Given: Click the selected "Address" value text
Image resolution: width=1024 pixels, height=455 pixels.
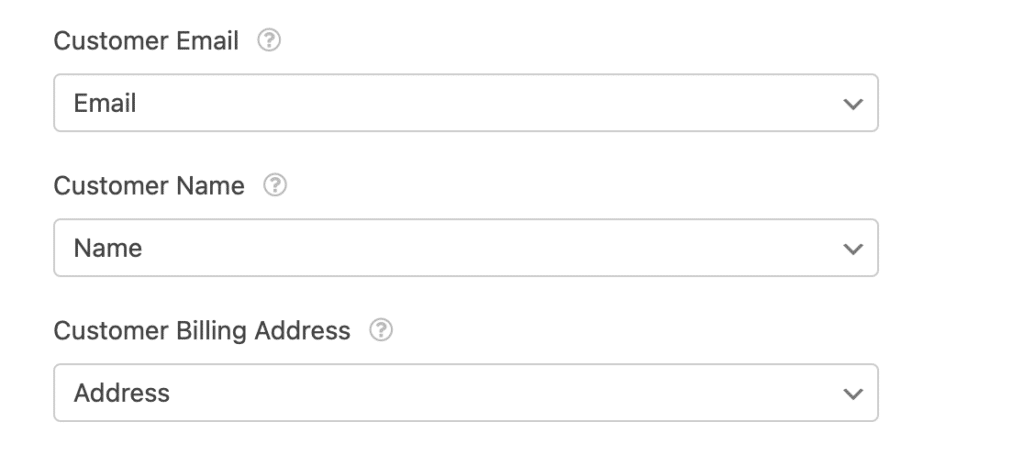Looking at the screenshot, I should click(x=122, y=393).
